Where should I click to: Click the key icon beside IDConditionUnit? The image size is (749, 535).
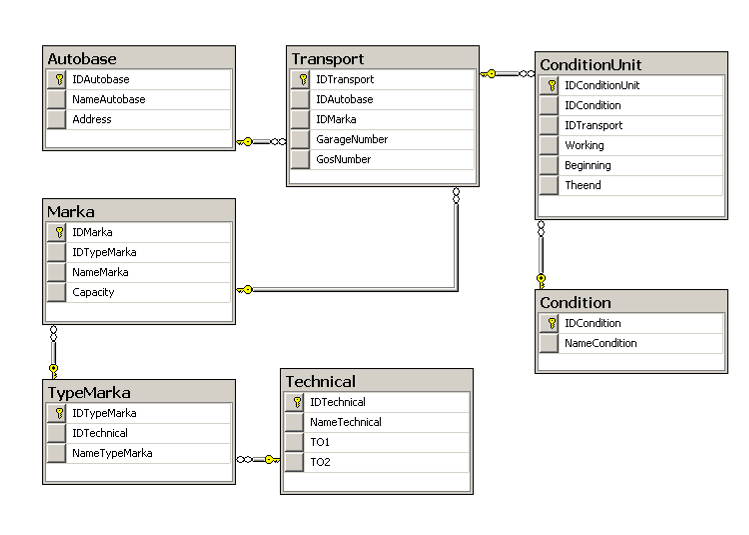[549, 85]
